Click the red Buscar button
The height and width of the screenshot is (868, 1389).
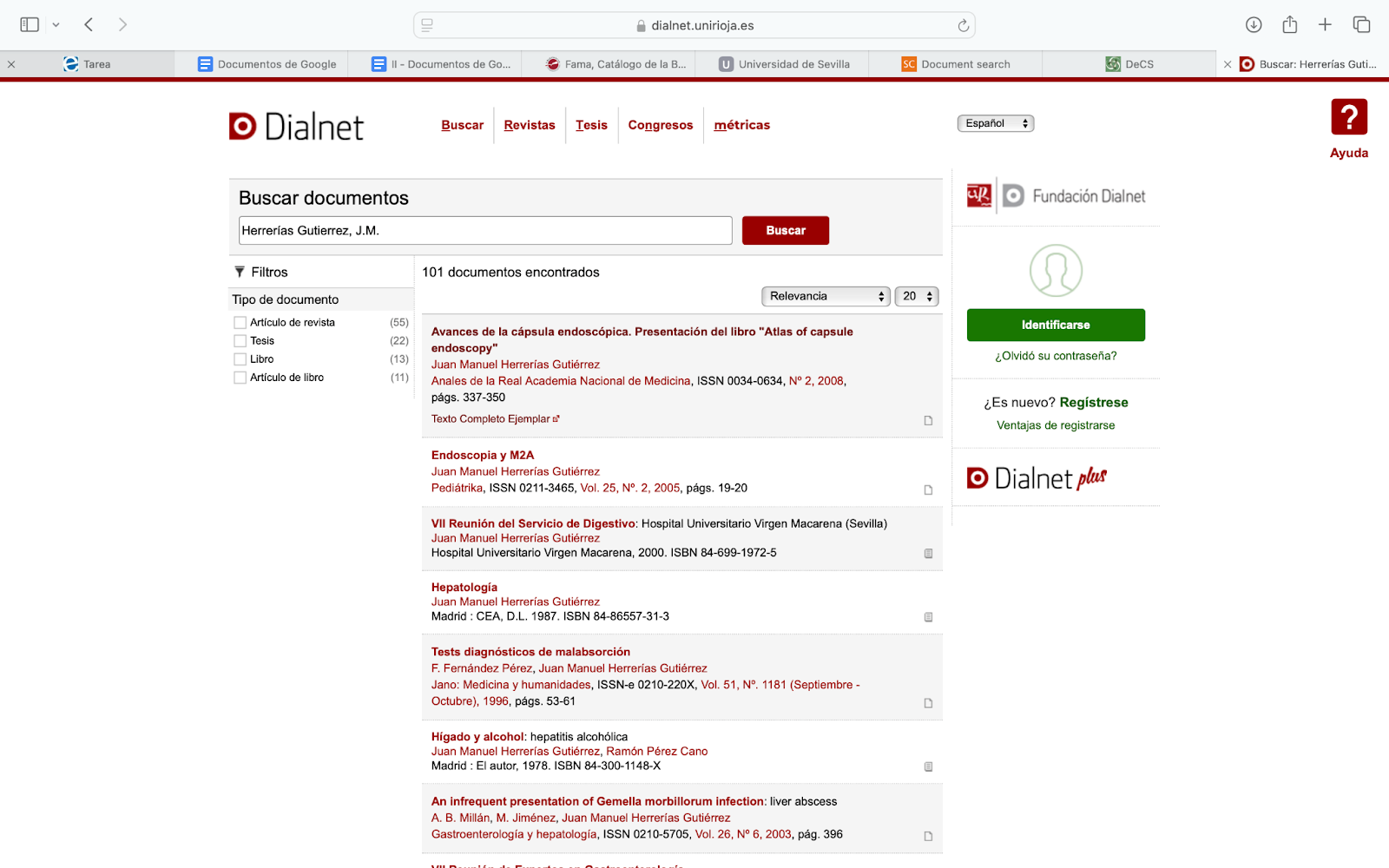tap(786, 231)
